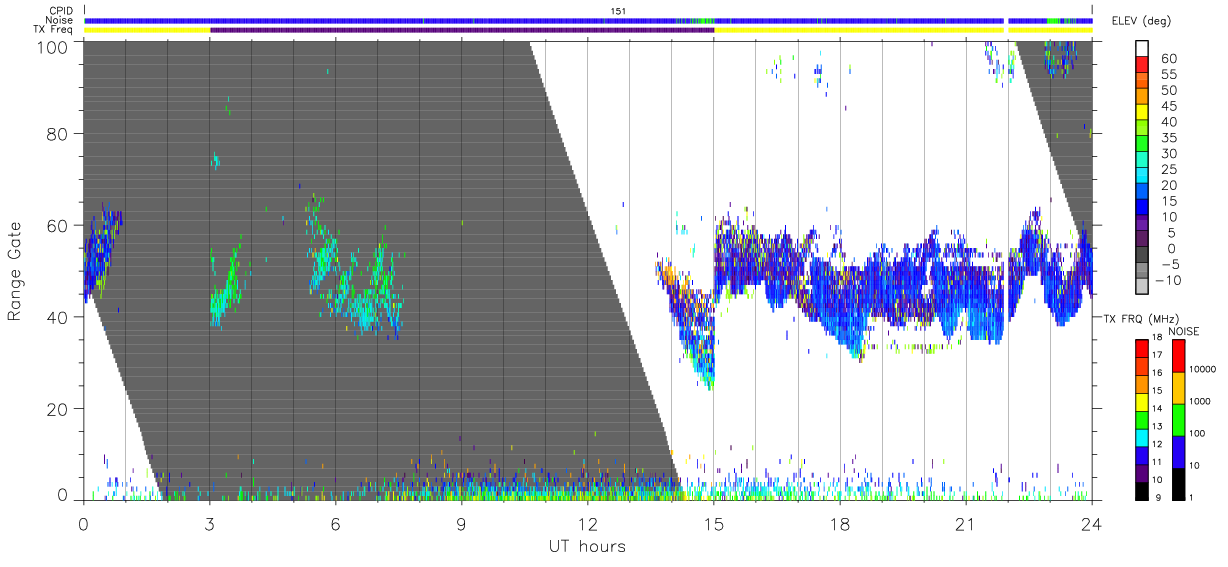
Task: Click the x-axis tick label 15
Action: point(714,523)
